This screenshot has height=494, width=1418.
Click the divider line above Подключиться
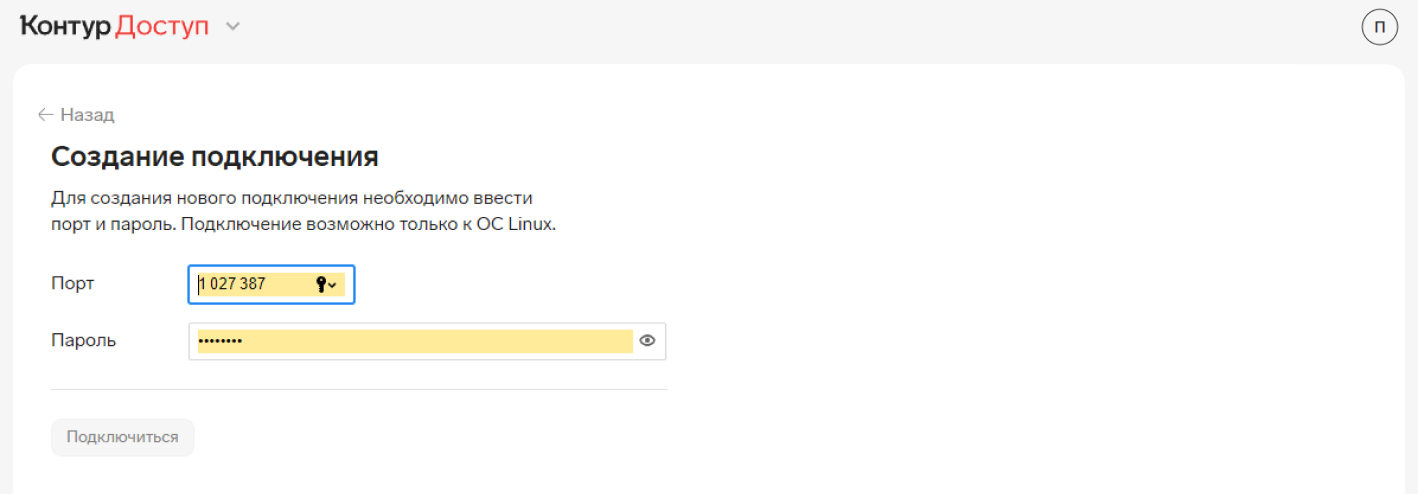click(x=359, y=389)
